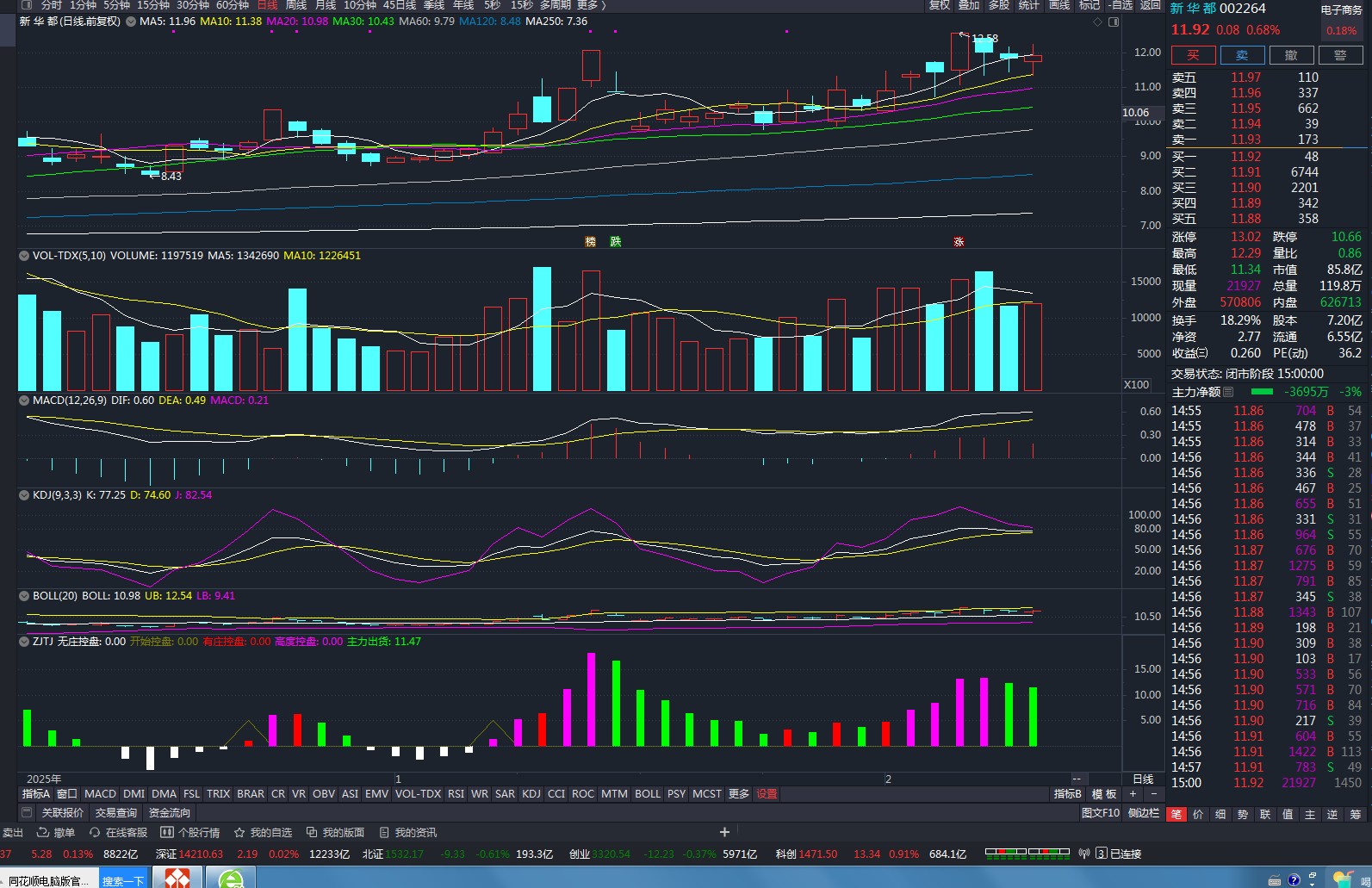Switch to 指标A group
Image resolution: width=1372 pixels, height=888 pixels.
pyautogui.click(x=35, y=794)
